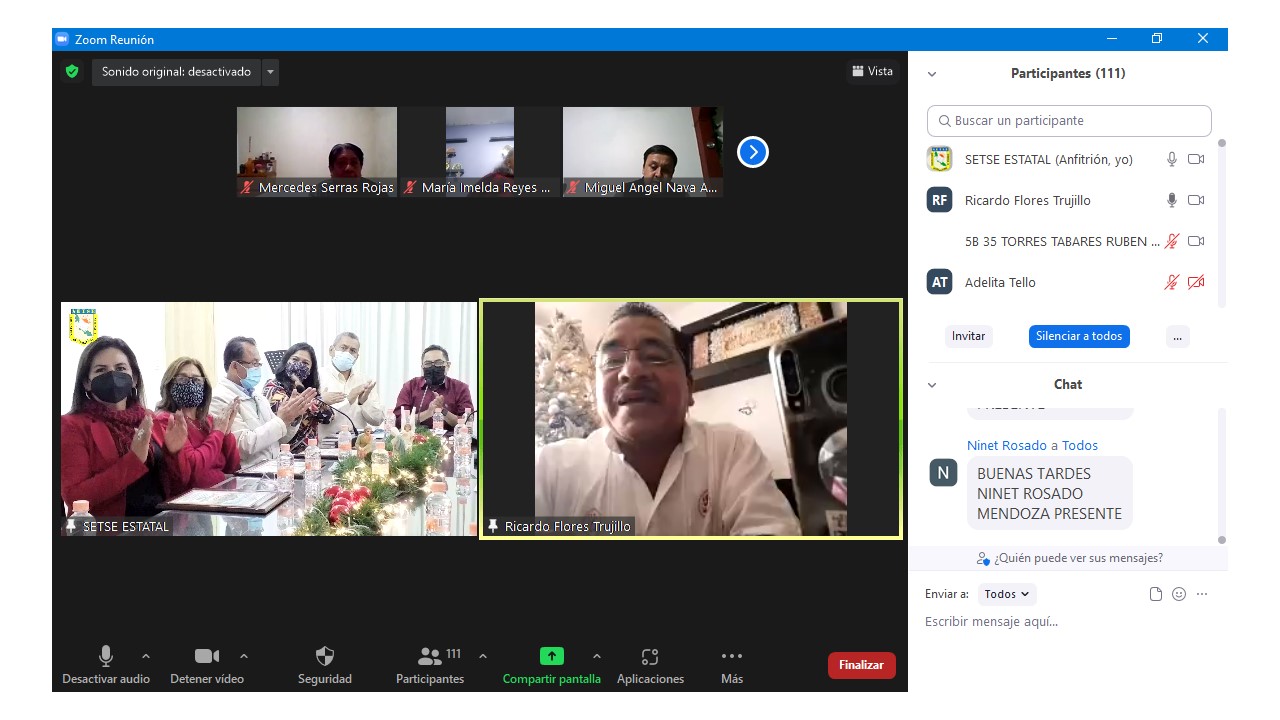Click the Ricardo Flores Trujillo video tile

pyautogui.click(x=691, y=419)
